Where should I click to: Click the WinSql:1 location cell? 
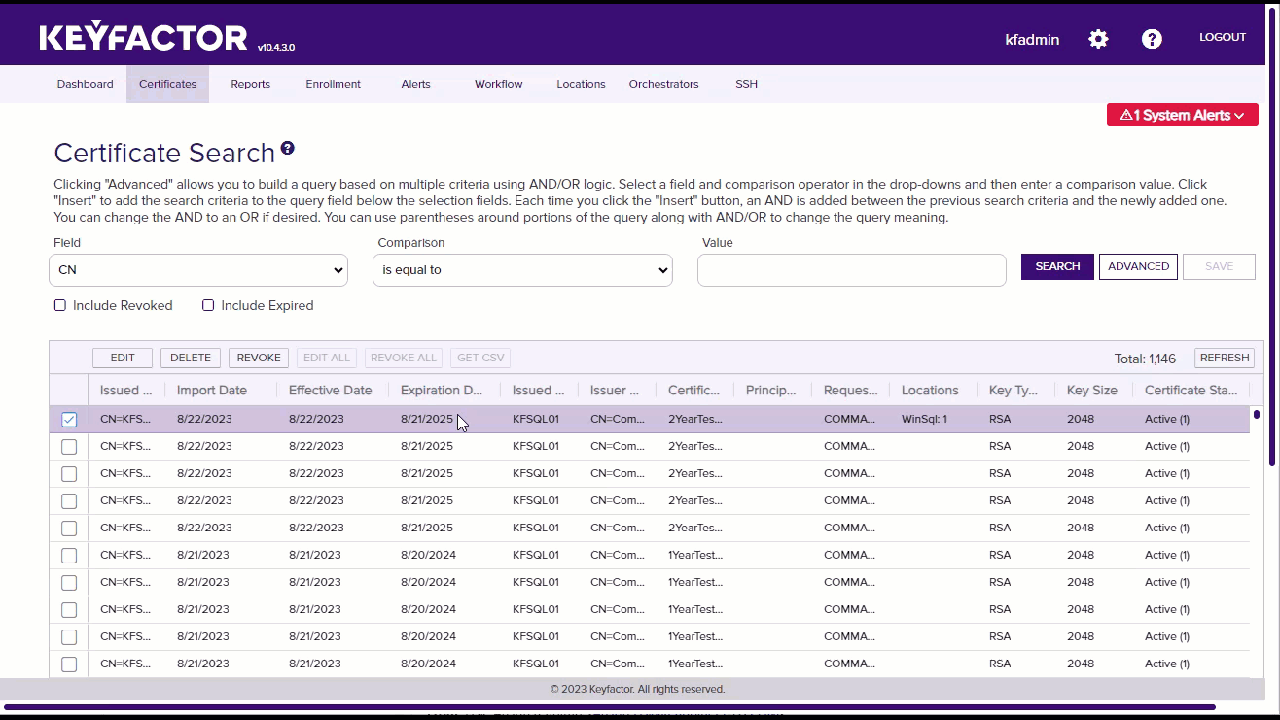[924, 419]
